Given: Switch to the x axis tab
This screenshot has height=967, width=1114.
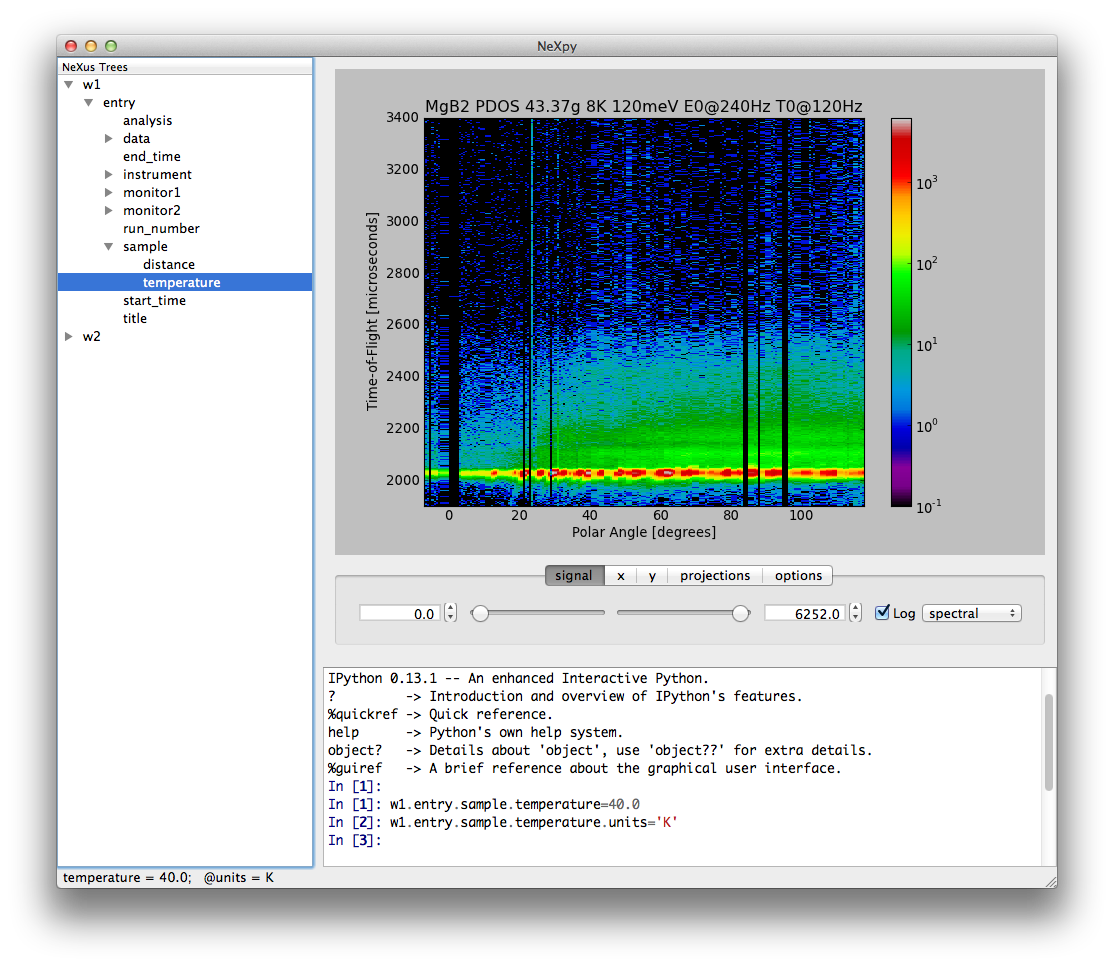Looking at the screenshot, I should pos(621,576).
